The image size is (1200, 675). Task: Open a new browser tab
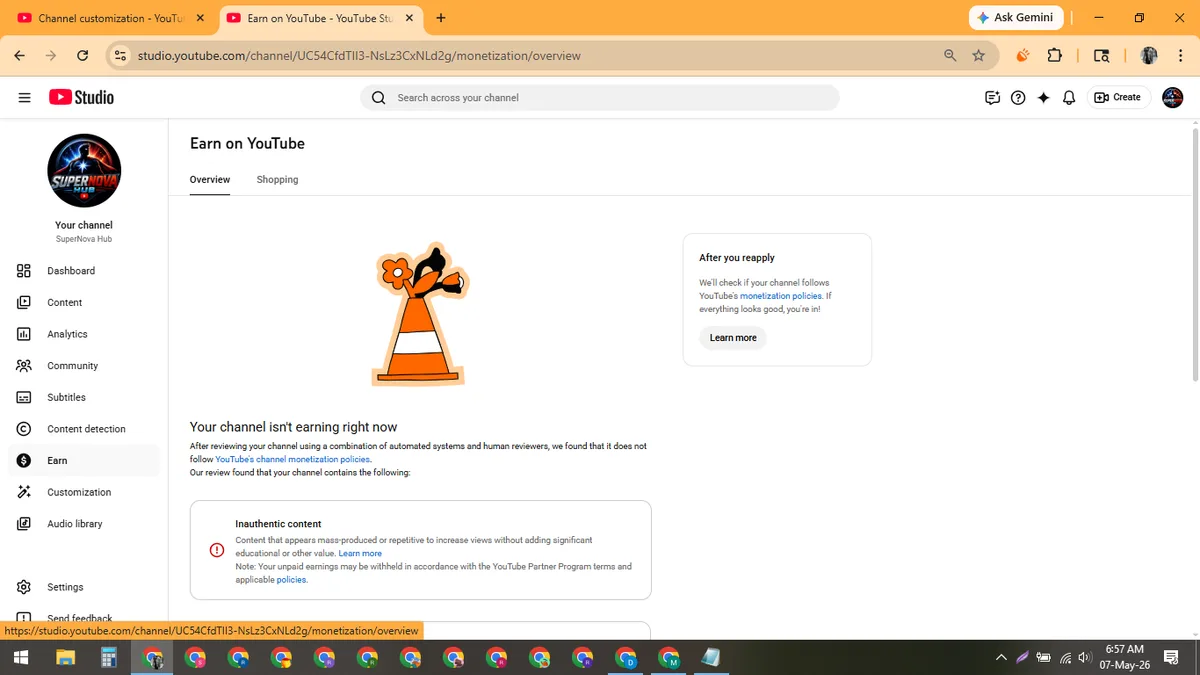pyautogui.click(x=441, y=18)
